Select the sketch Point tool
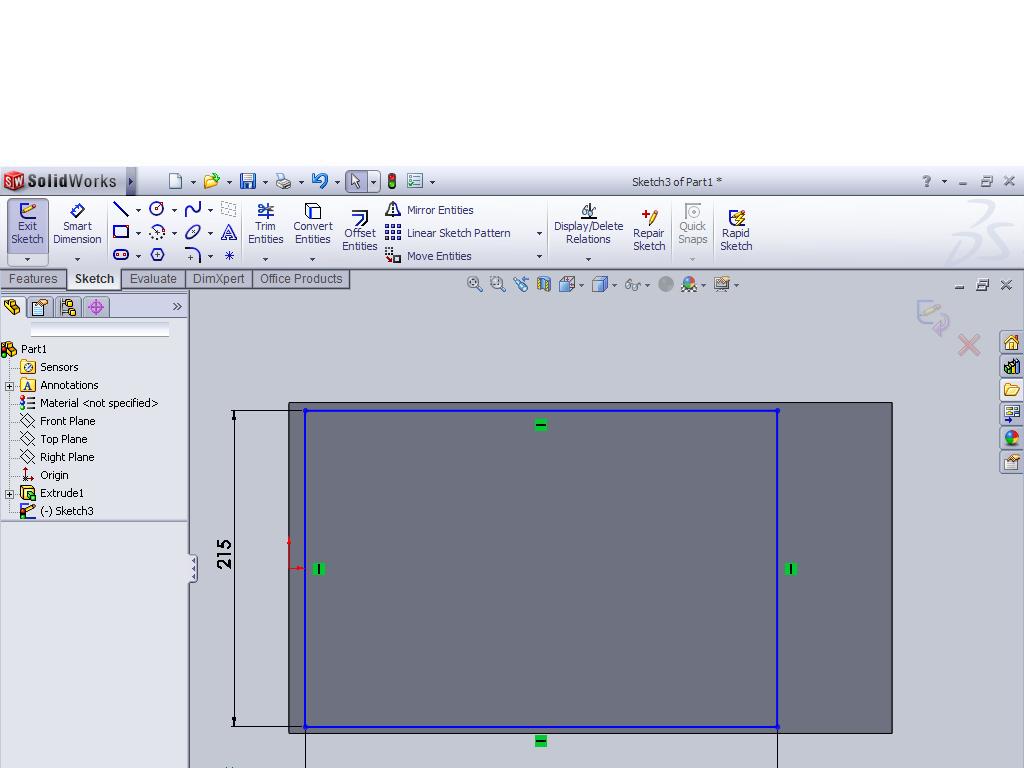Viewport: 1024px width, 768px height. pos(229,255)
